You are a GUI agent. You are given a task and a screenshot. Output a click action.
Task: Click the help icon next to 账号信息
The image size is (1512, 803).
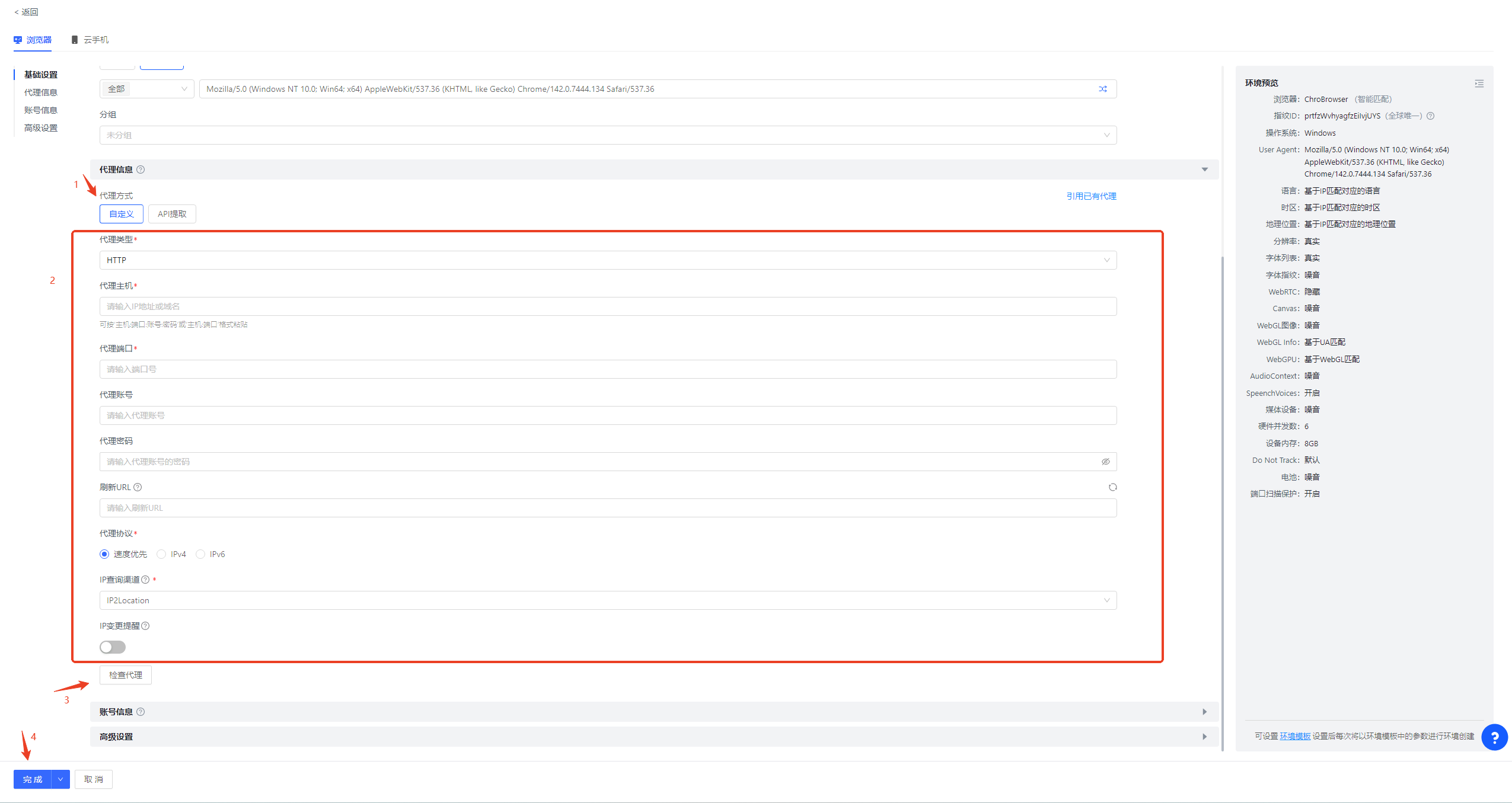click(141, 712)
